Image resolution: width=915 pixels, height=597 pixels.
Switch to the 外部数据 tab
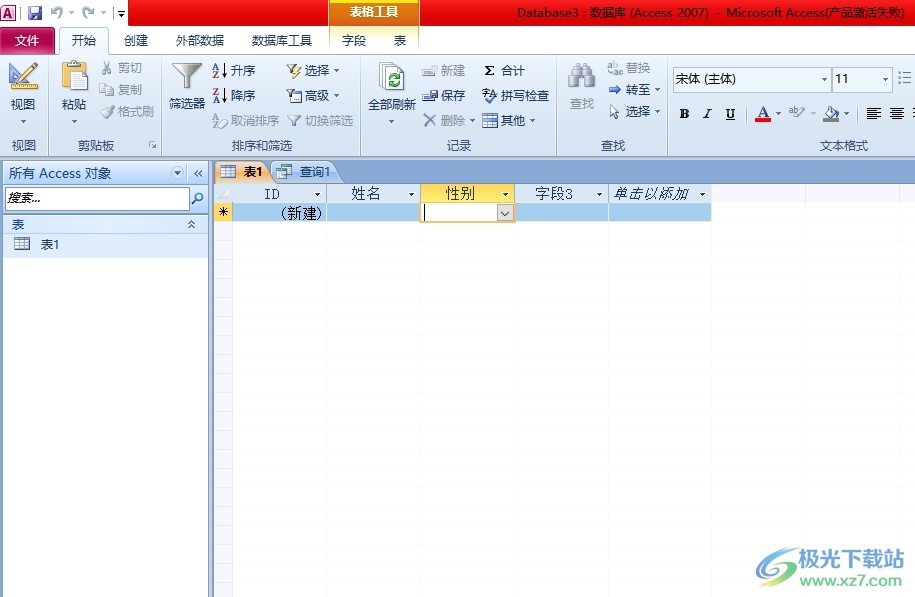tap(200, 41)
